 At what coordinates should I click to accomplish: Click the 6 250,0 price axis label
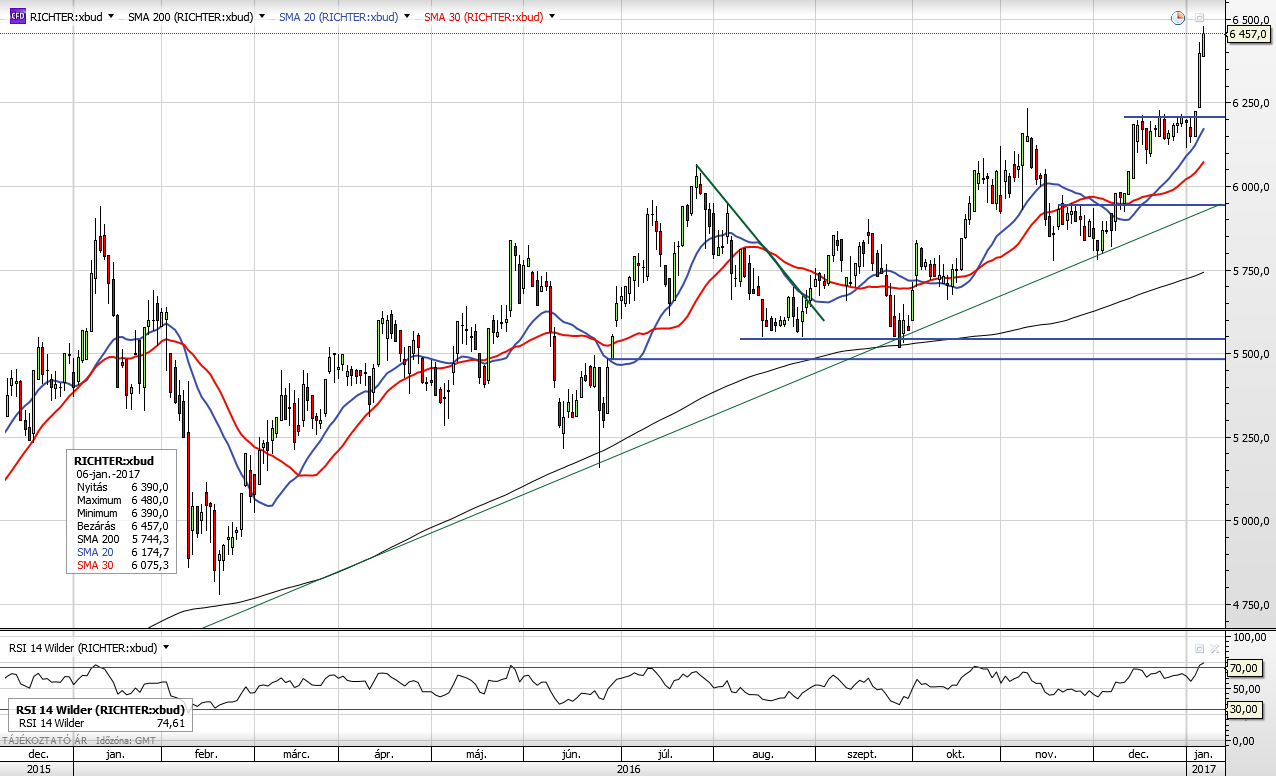coord(1249,103)
